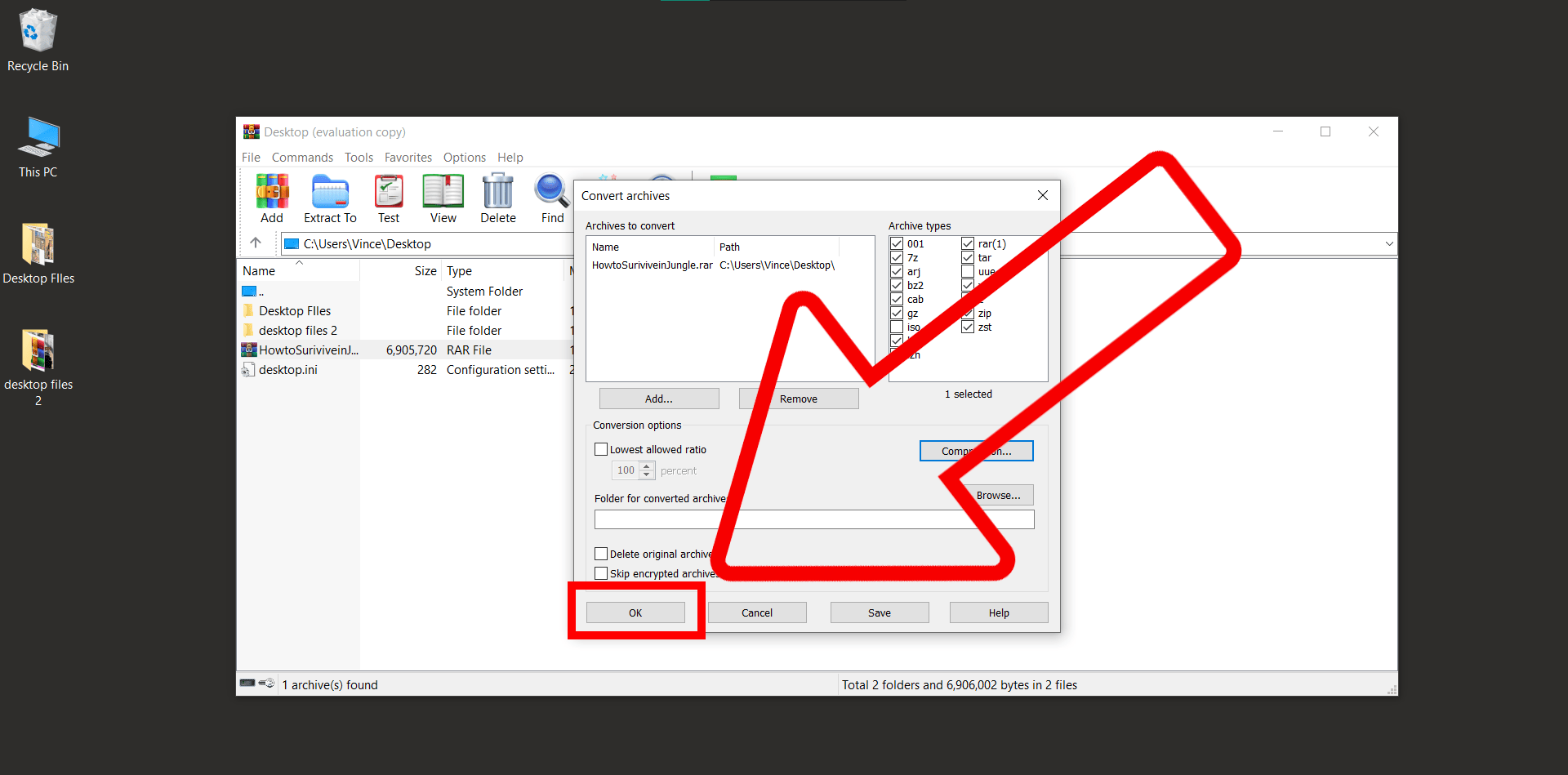
Task: Check the Lowest allowed ratio option
Action: [x=601, y=449]
